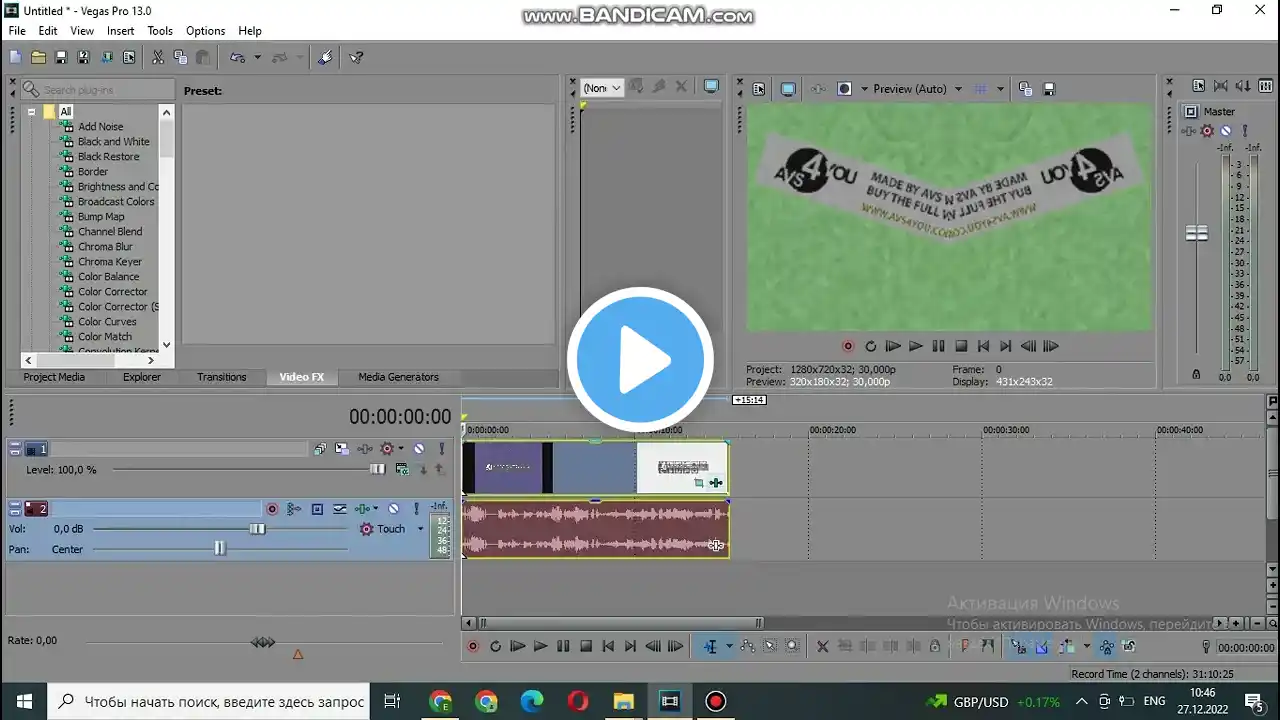Click the What's This Help icon in toolbar
Image resolution: width=1280 pixels, height=720 pixels.
tap(356, 58)
